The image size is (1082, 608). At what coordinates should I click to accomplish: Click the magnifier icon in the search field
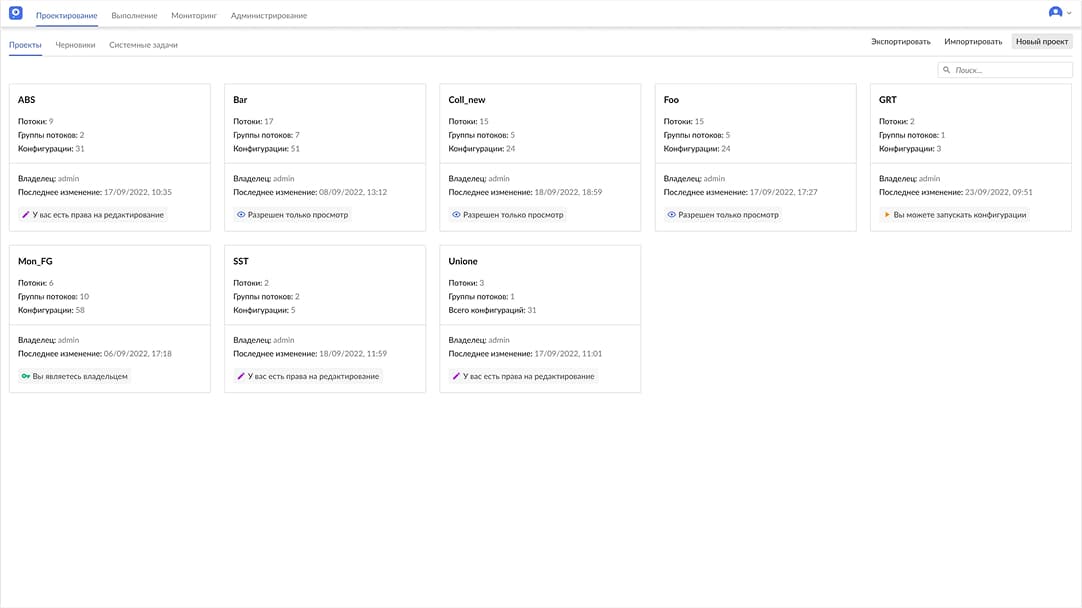coord(946,68)
